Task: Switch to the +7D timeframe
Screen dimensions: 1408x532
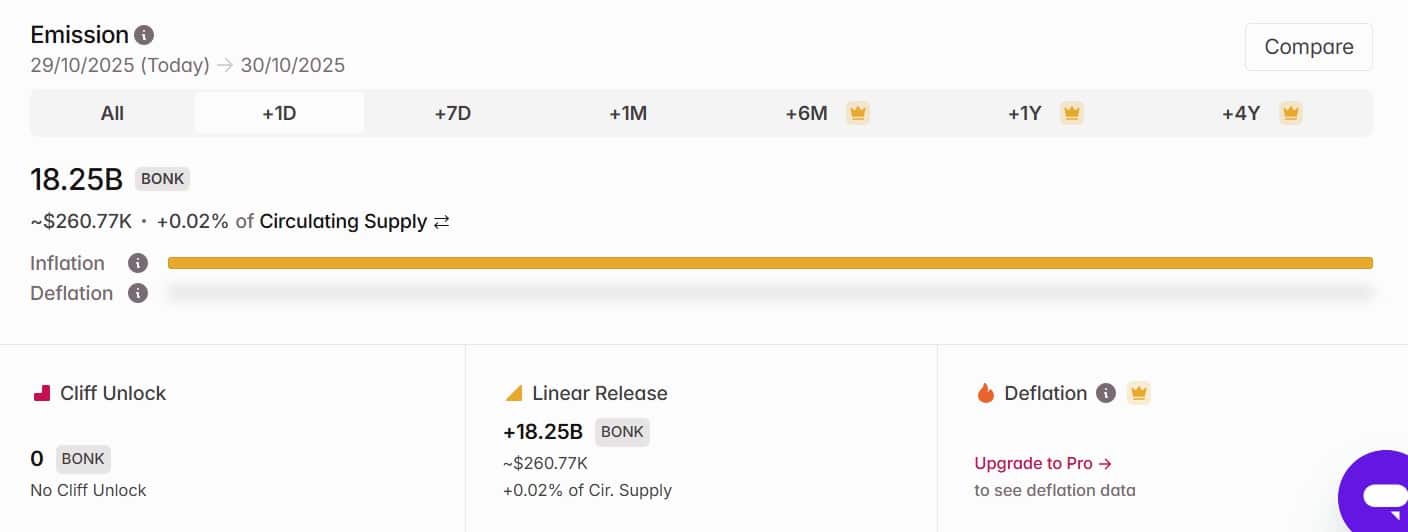Action: (452, 113)
